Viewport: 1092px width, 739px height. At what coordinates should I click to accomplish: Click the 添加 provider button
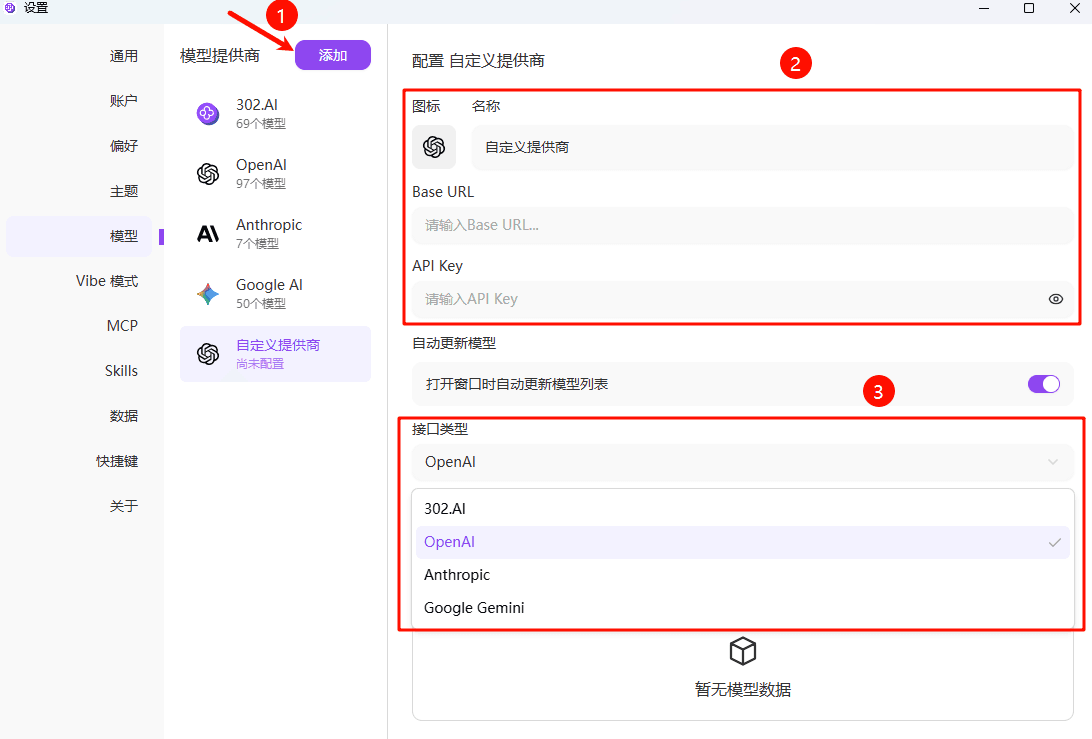[333, 55]
